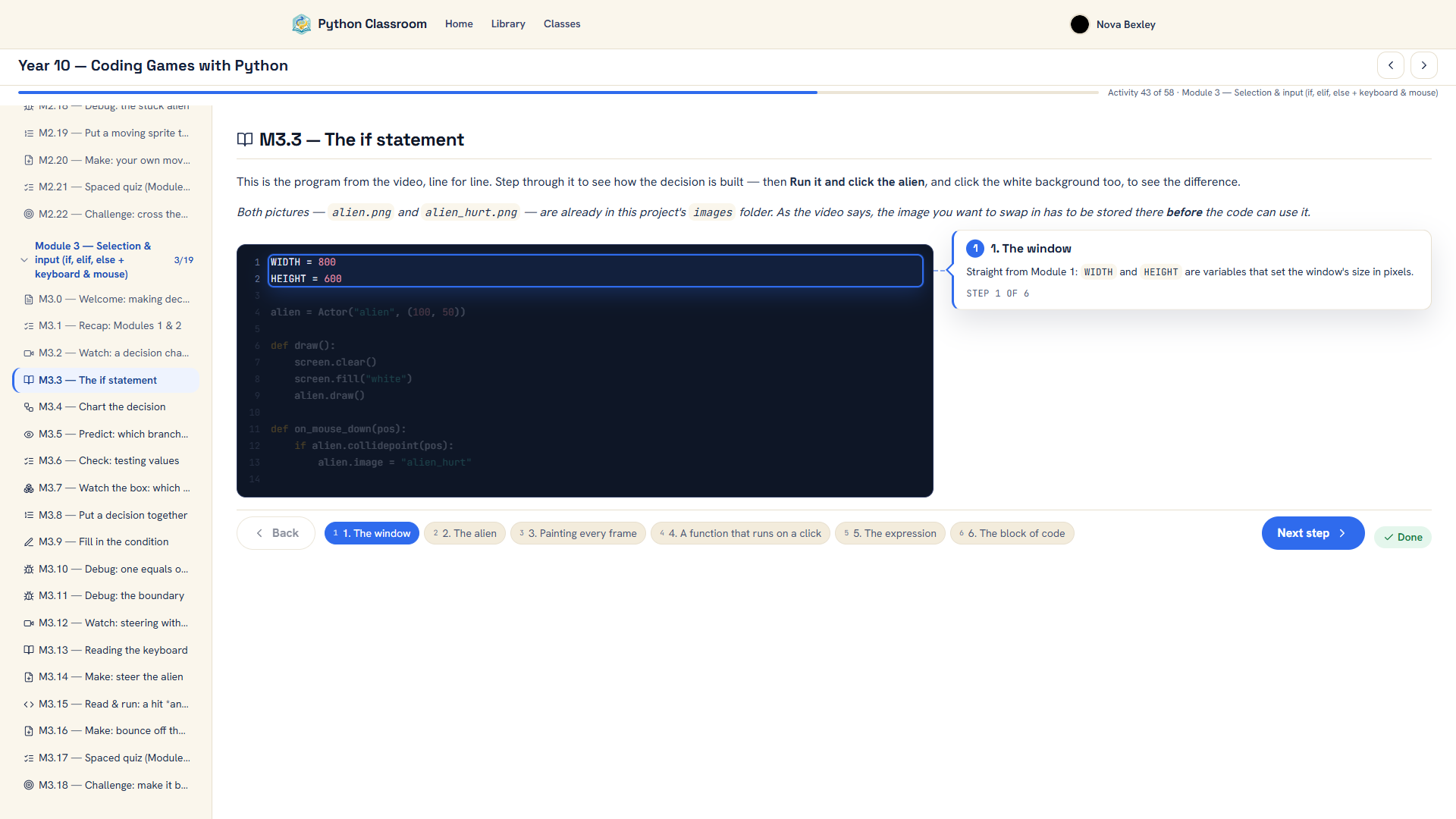Select the current M3.3 lesson row
Viewport: 1456px width, 819px height.
(106, 380)
